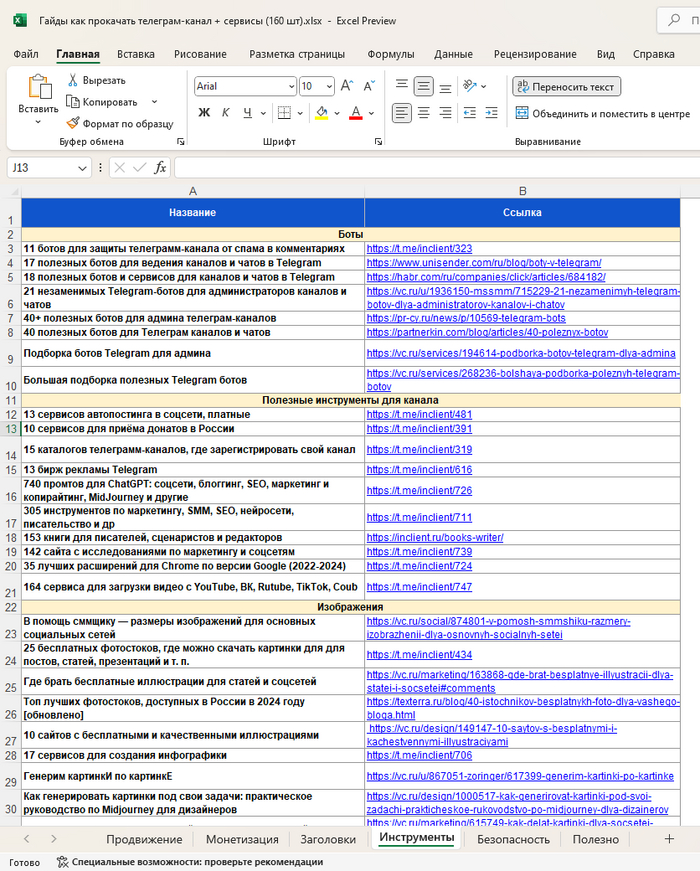Select row 13 header

pos(11,429)
